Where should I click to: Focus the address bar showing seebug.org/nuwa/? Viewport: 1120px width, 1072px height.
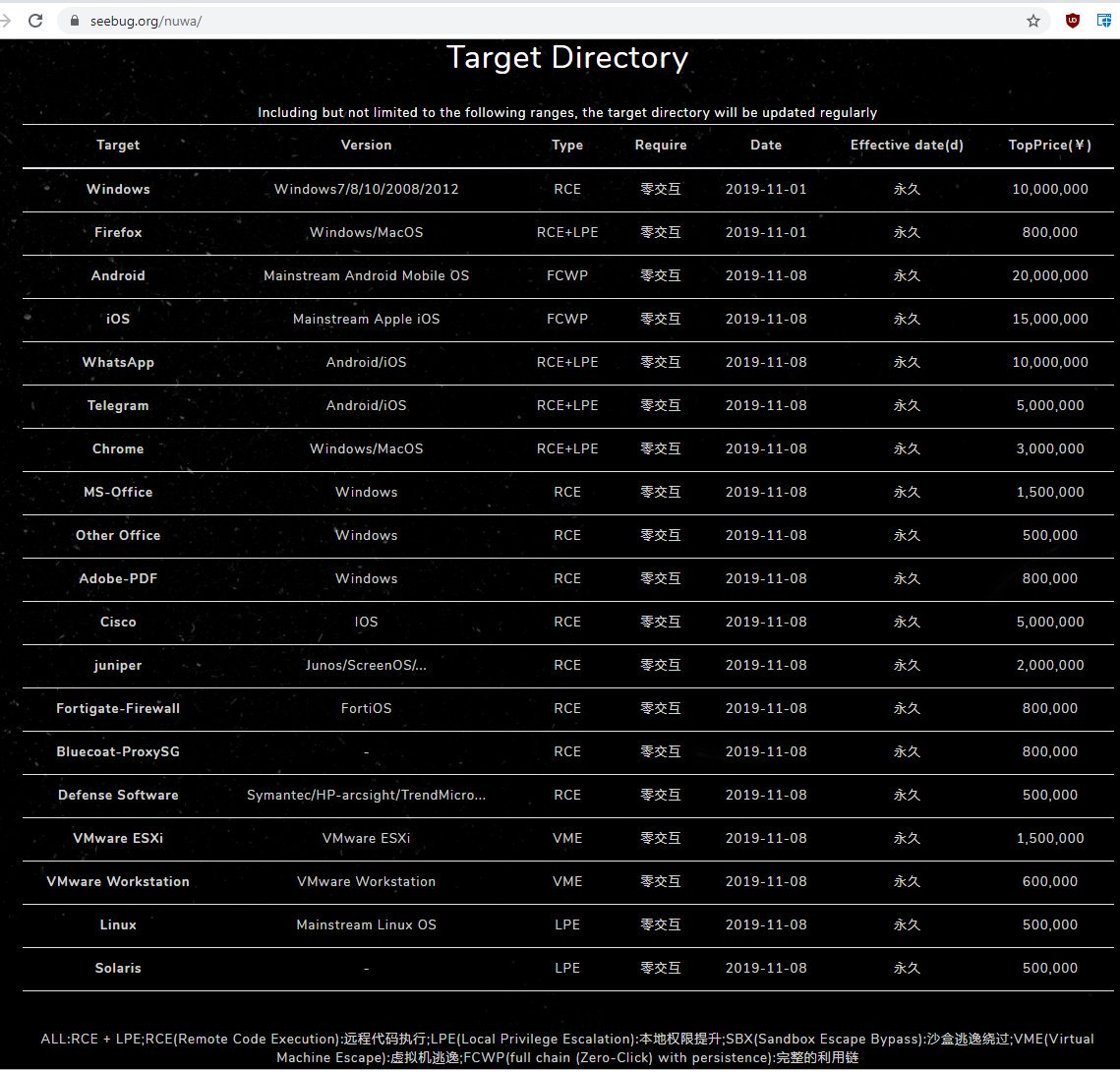(x=554, y=21)
